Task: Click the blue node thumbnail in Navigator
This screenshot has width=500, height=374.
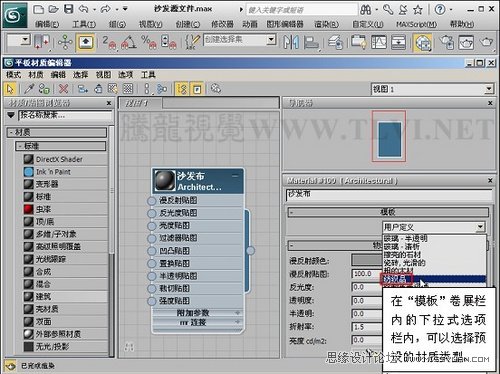Action: pos(389,139)
